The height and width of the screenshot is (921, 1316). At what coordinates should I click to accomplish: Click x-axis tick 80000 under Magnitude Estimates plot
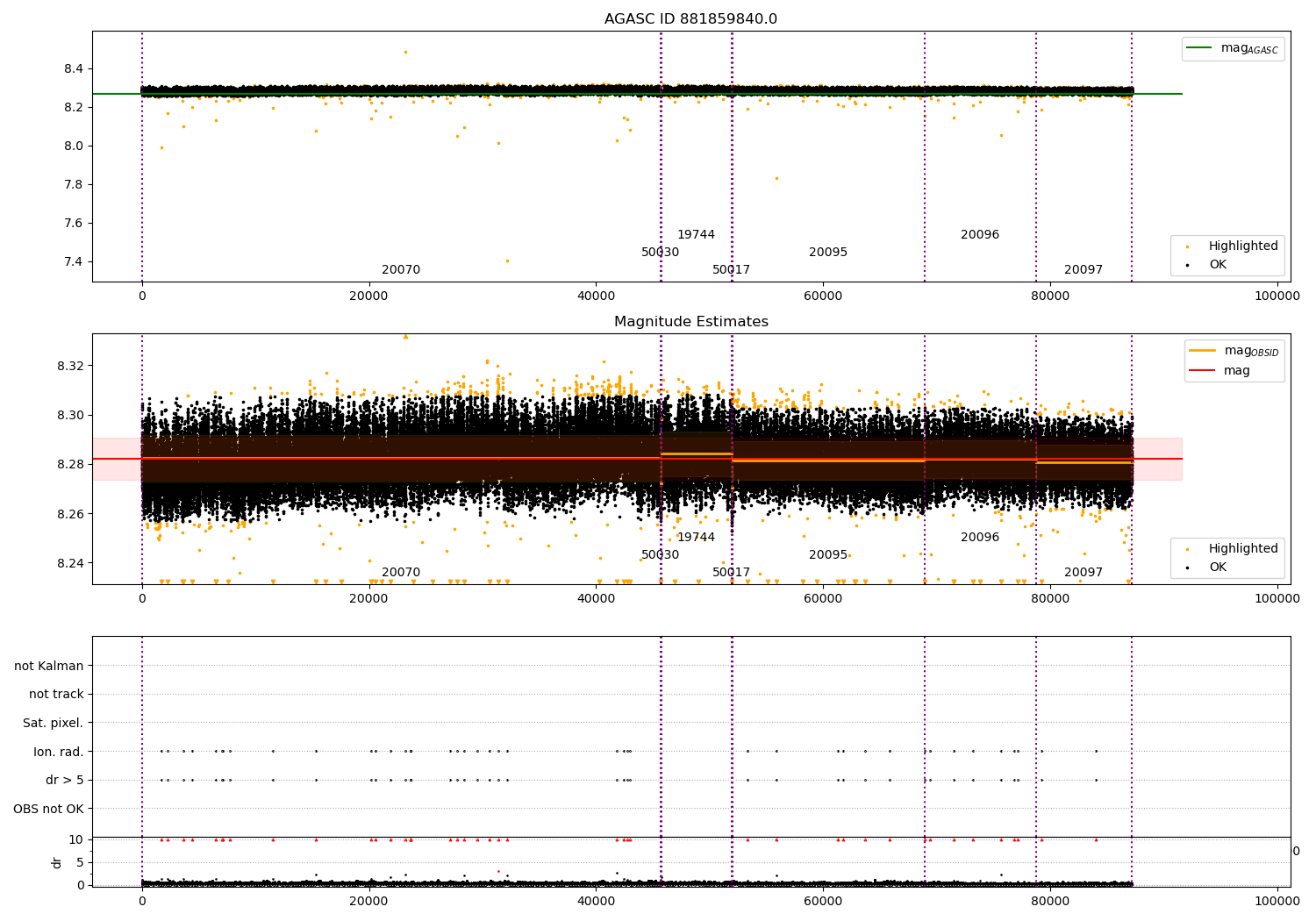pyautogui.click(x=1050, y=599)
